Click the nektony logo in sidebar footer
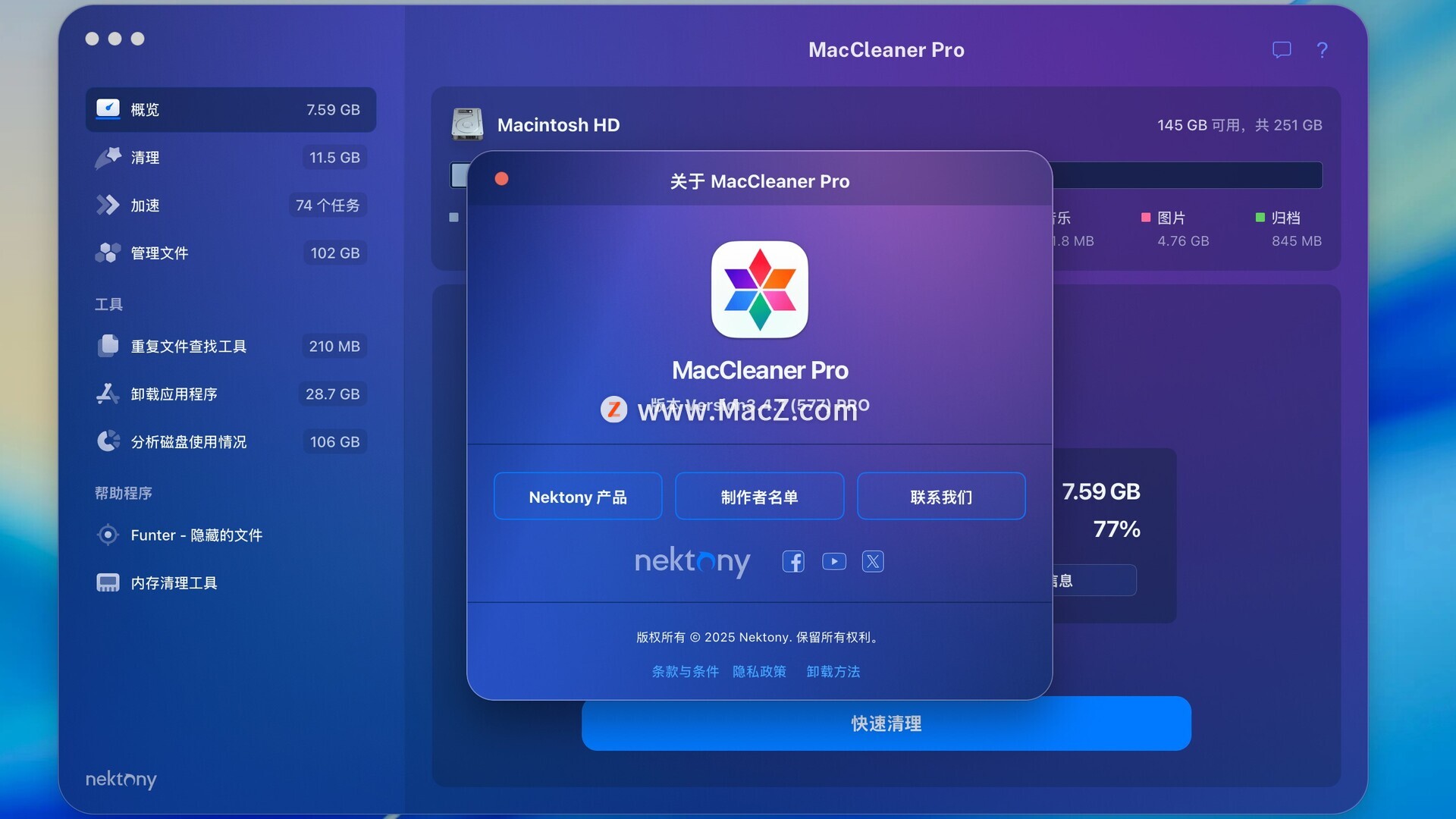The width and height of the screenshot is (1456, 819). click(121, 780)
